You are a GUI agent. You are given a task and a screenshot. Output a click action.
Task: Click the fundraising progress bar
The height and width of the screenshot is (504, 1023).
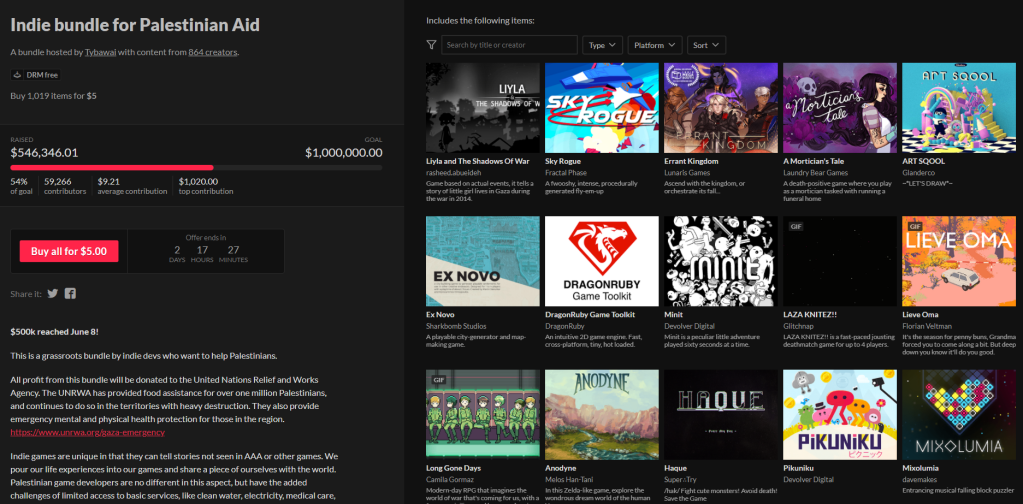click(x=196, y=167)
